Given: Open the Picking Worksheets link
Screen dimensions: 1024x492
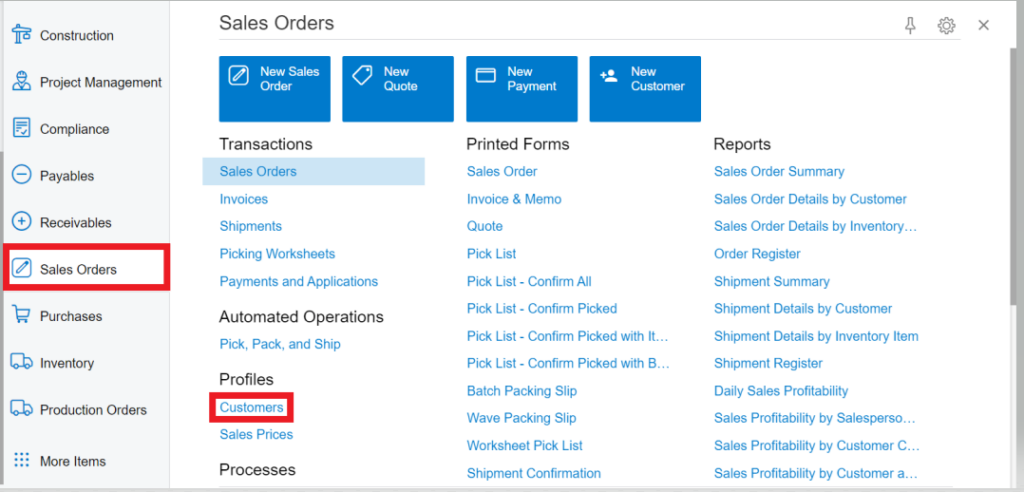Looking at the screenshot, I should pyautogui.click(x=277, y=254).
